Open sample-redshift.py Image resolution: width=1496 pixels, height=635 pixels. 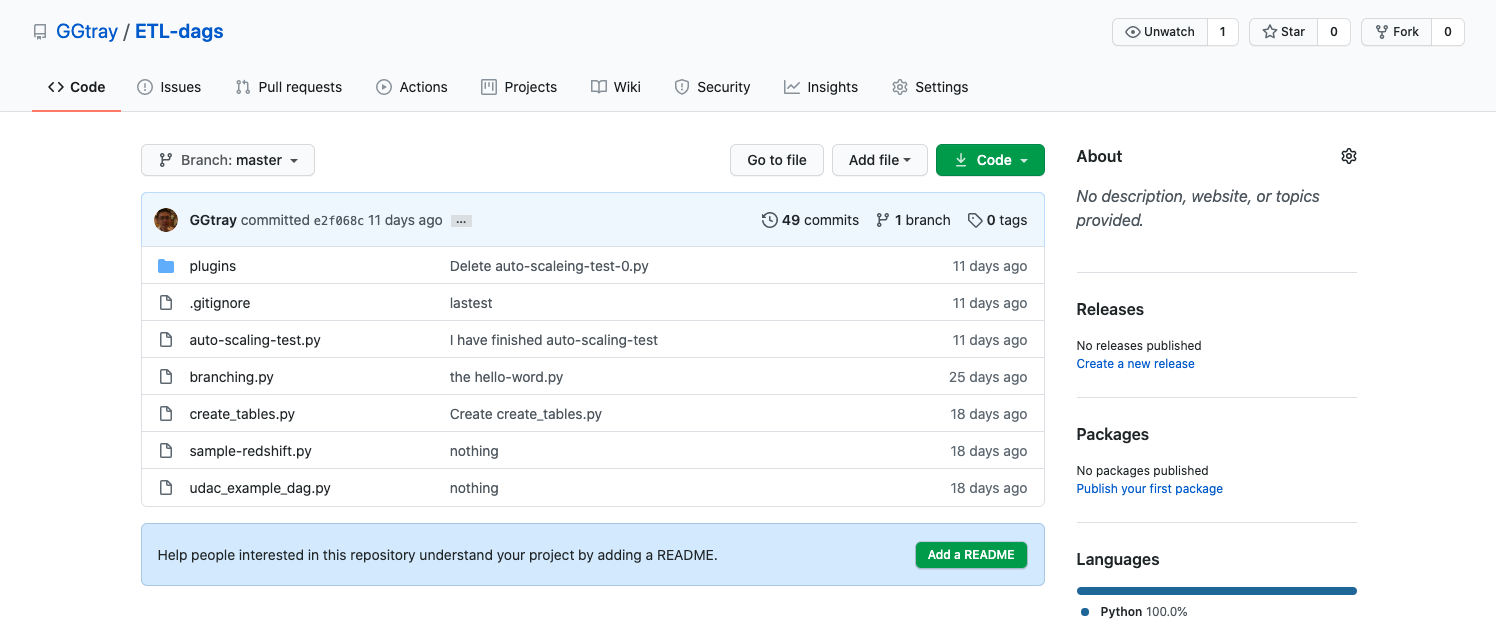[251, 451]
